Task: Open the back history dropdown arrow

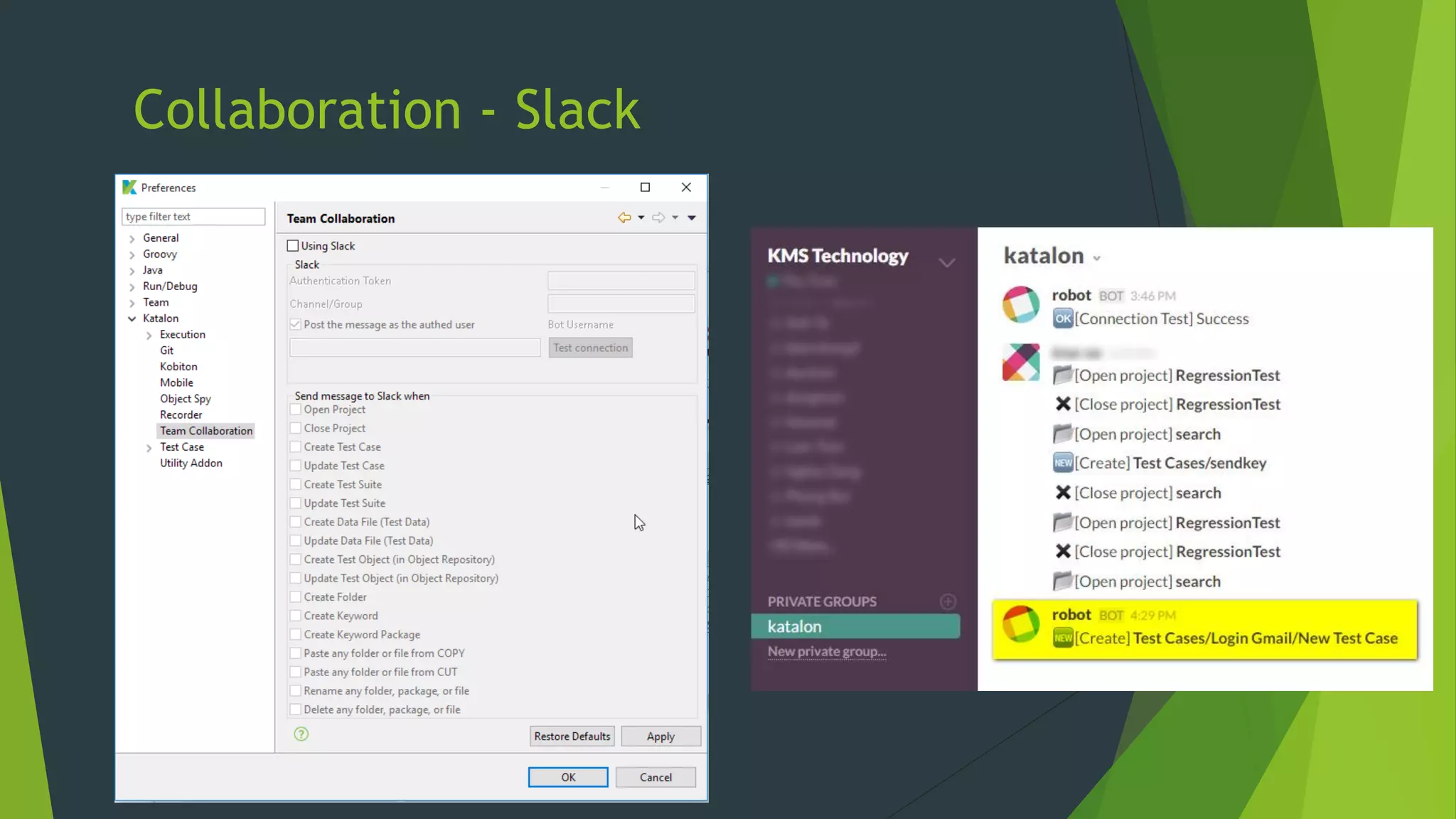Action: coord(641,218)
